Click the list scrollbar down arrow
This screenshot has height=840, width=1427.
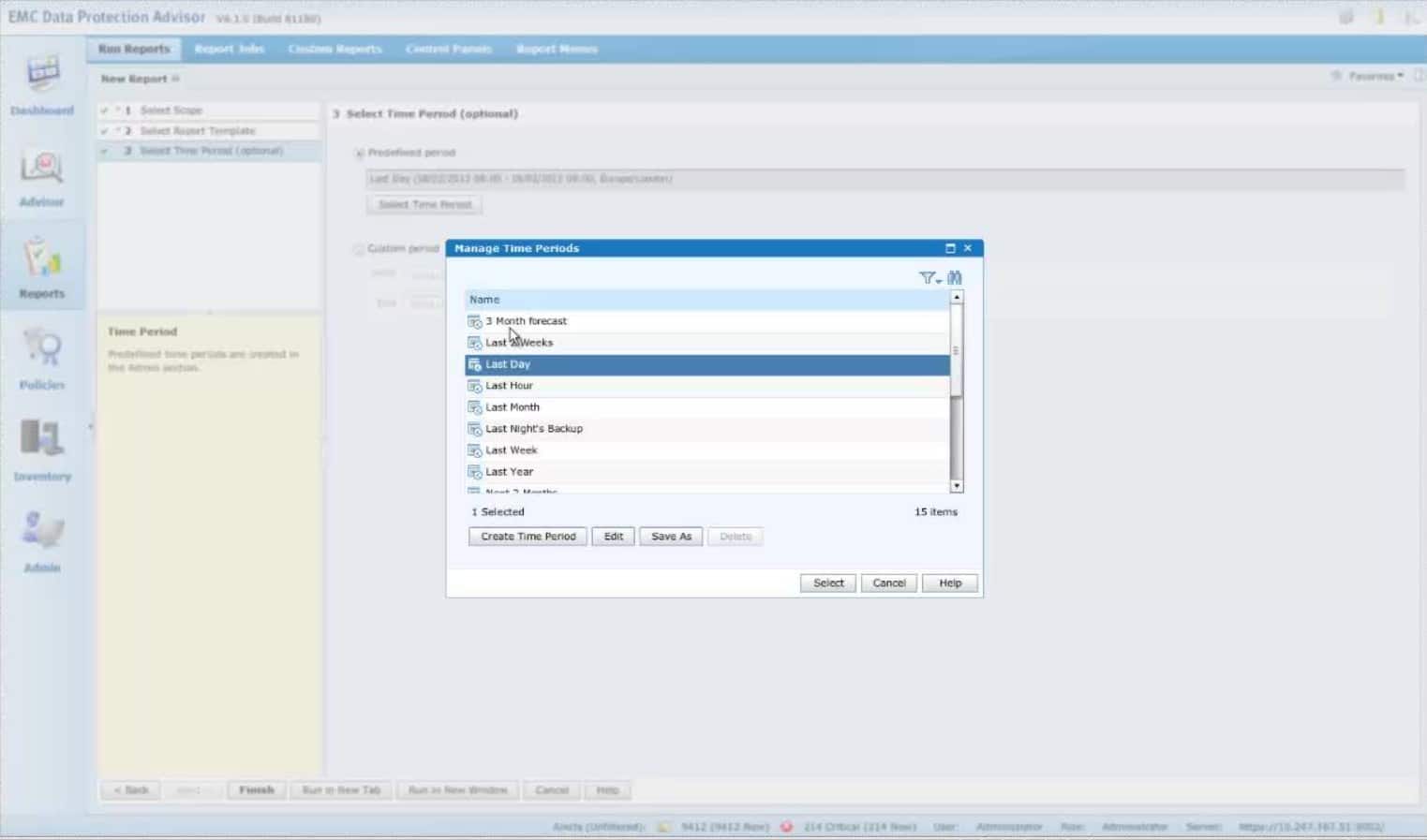(957, 486)
